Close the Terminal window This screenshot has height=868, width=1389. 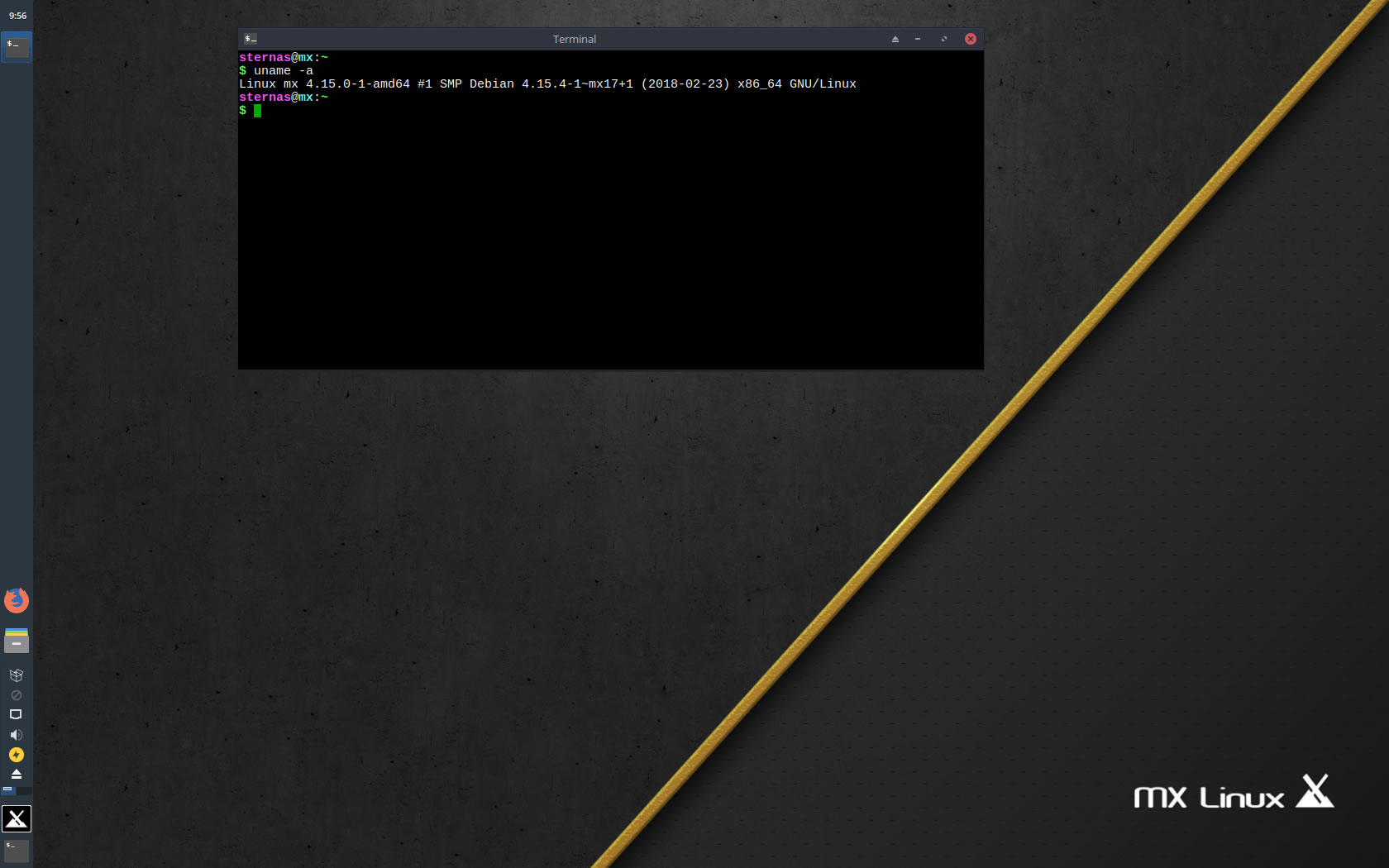point(971,39)
